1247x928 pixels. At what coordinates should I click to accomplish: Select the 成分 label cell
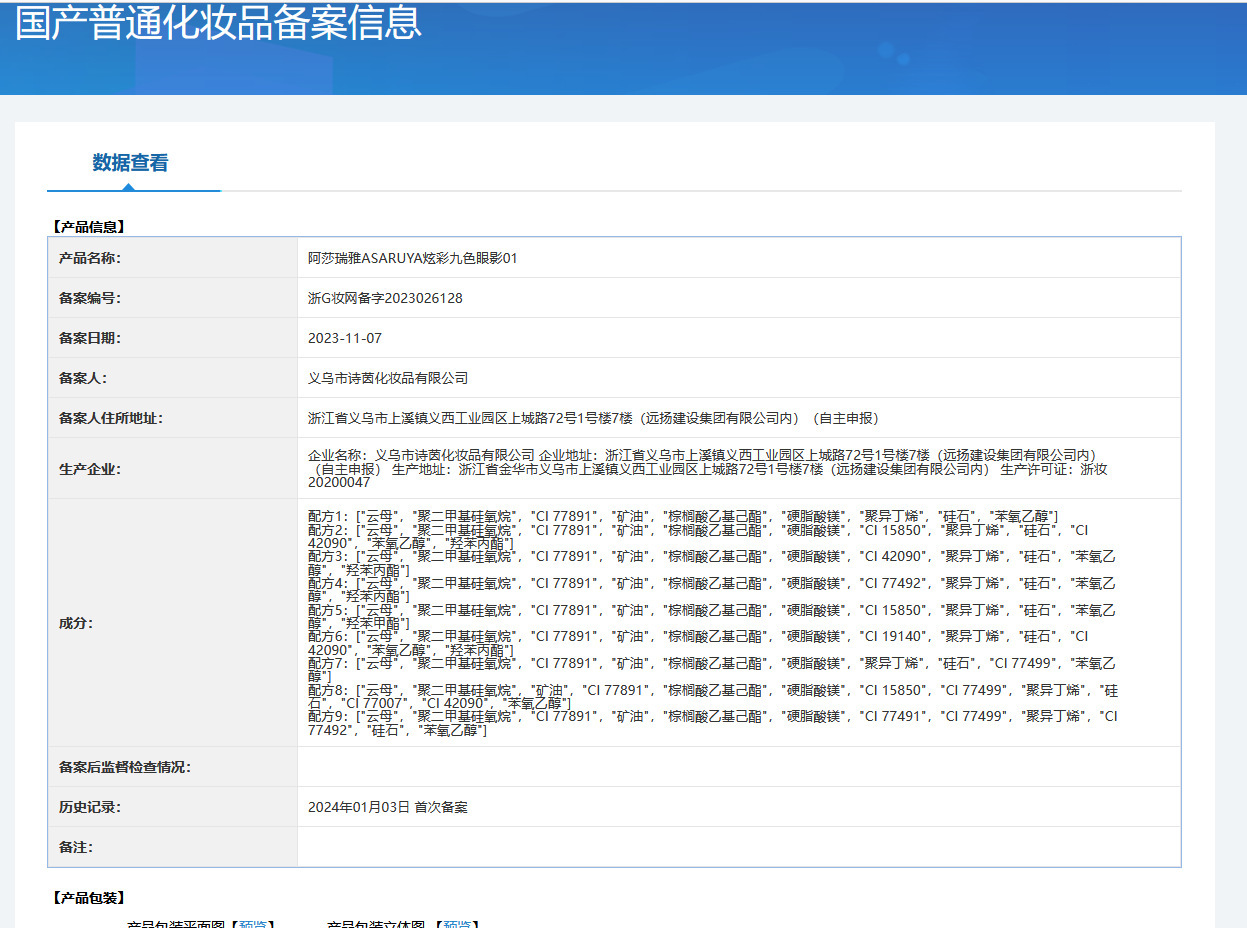tap(173, 623)
